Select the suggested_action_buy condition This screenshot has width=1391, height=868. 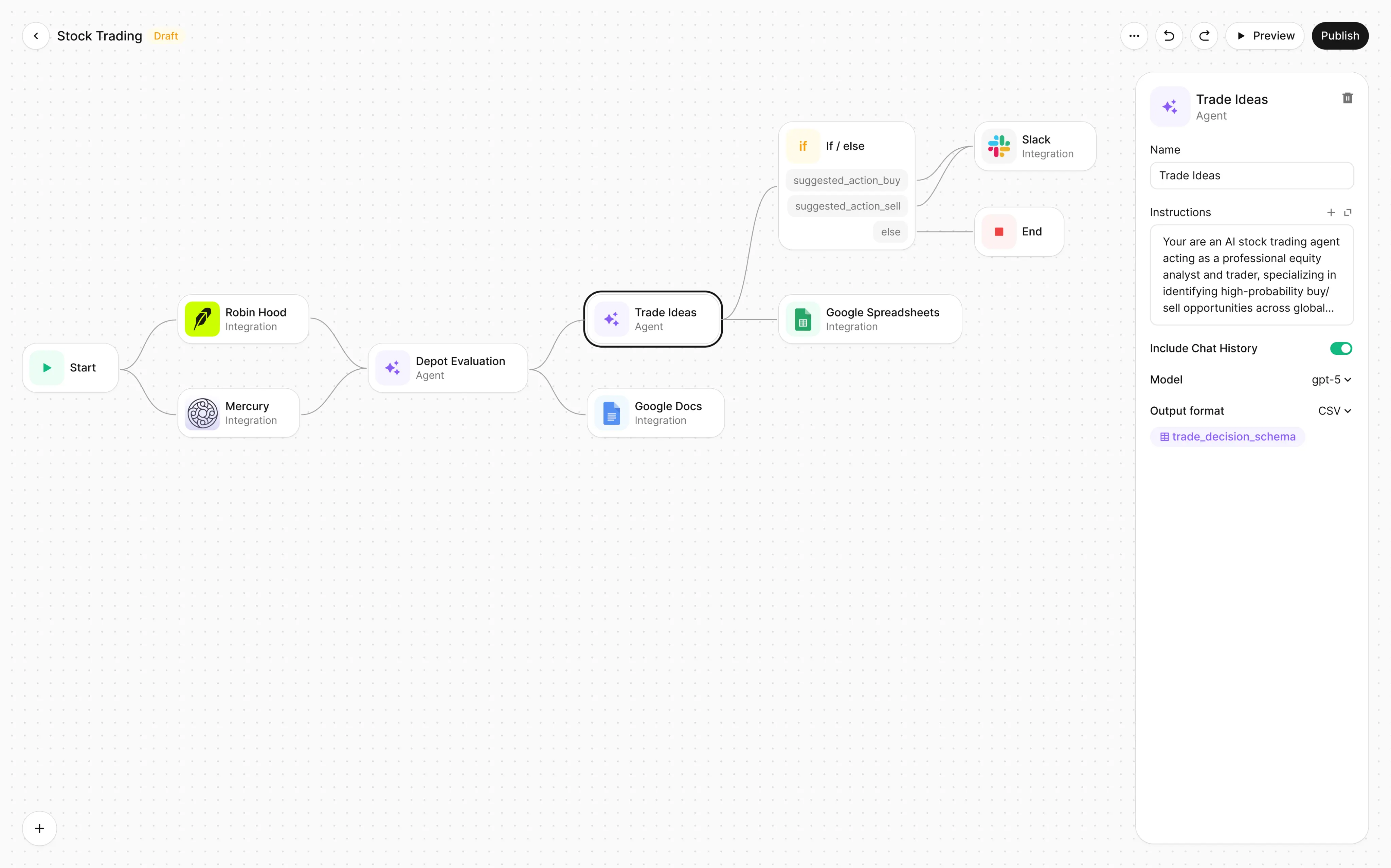point(847,180)
